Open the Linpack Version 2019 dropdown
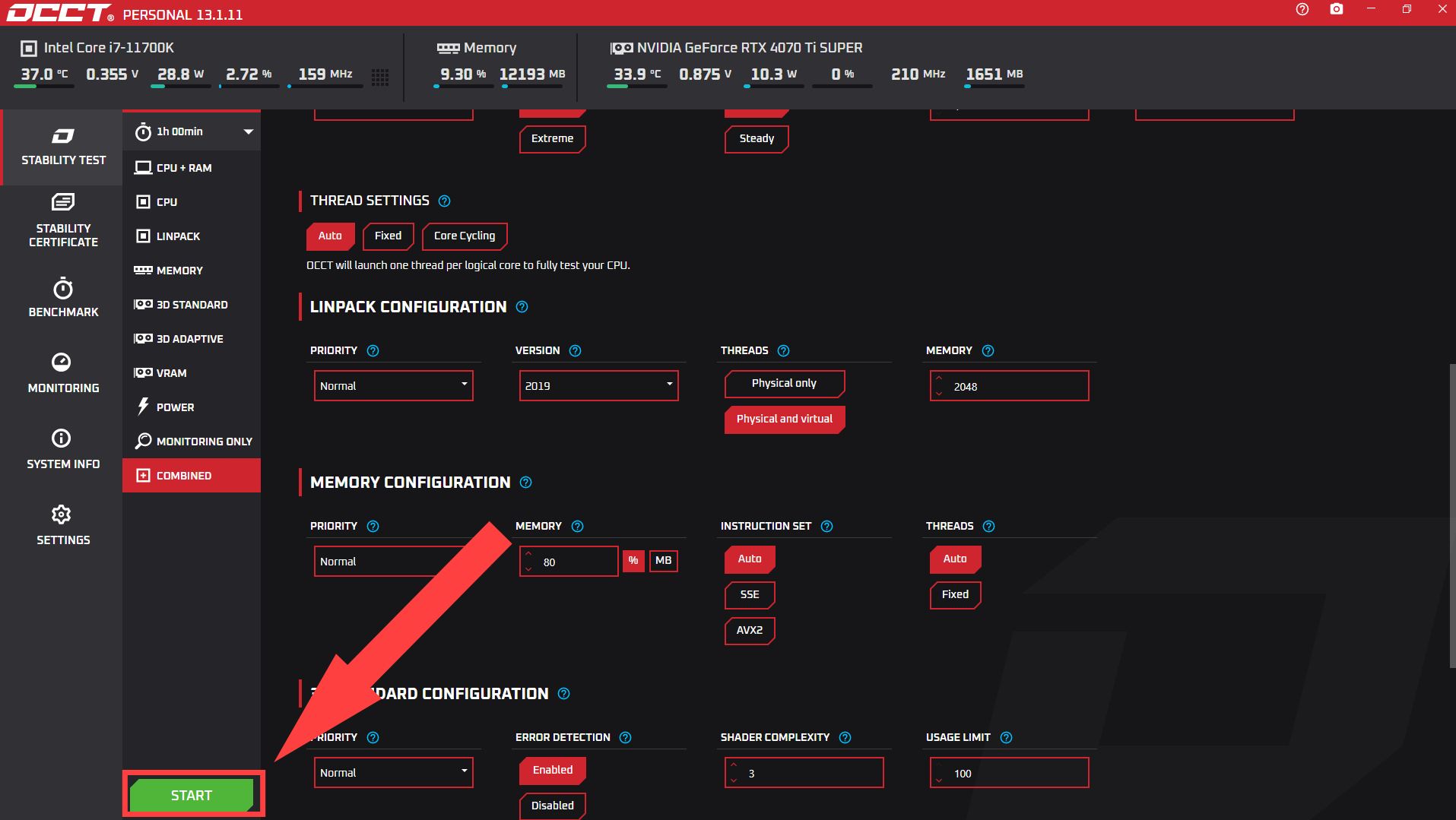Viewport: 1456px width, 820px height. pyautogui.click(x=598, y=385)
